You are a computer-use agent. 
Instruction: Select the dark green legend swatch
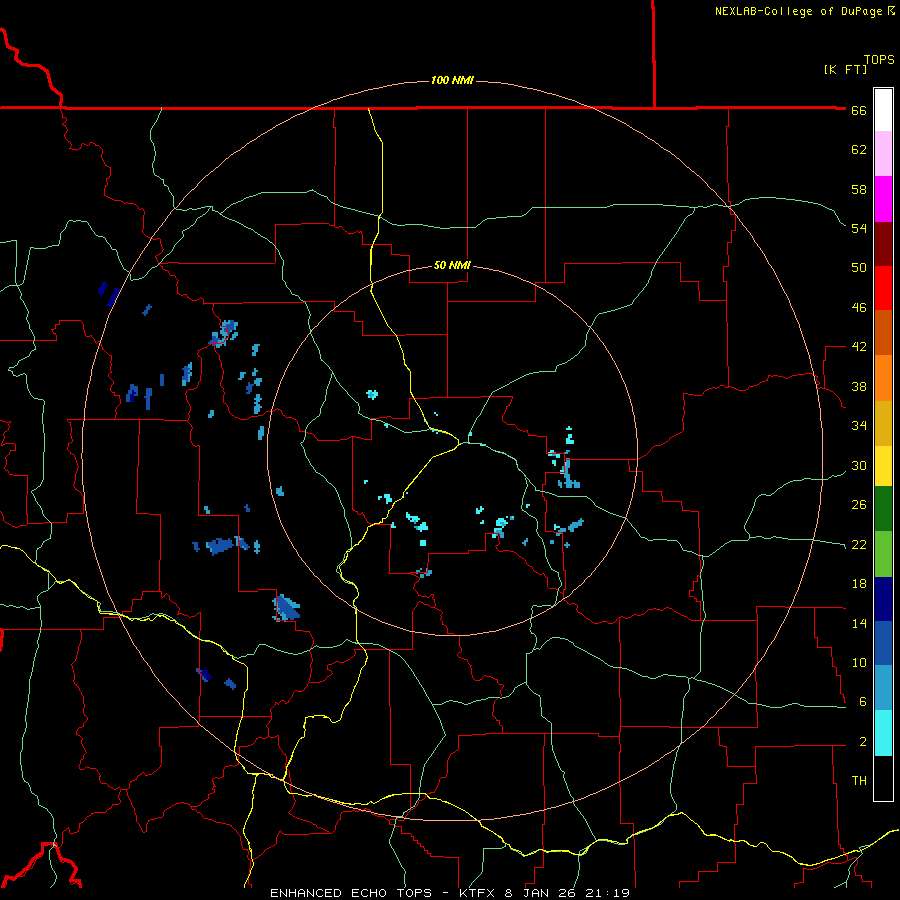point(883,509)
